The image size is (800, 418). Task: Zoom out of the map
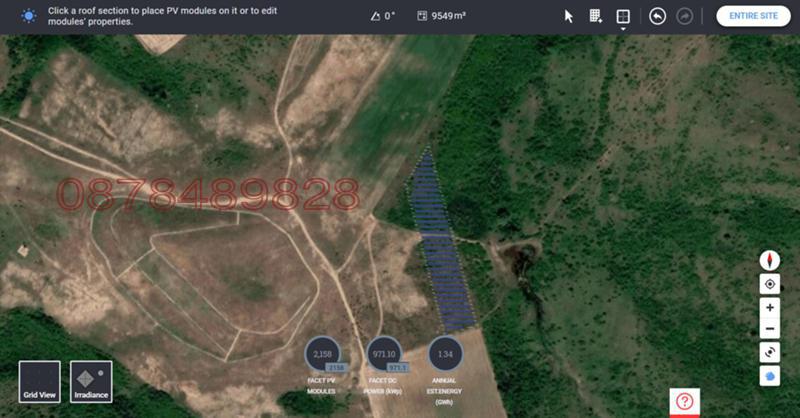pos(770,329)
